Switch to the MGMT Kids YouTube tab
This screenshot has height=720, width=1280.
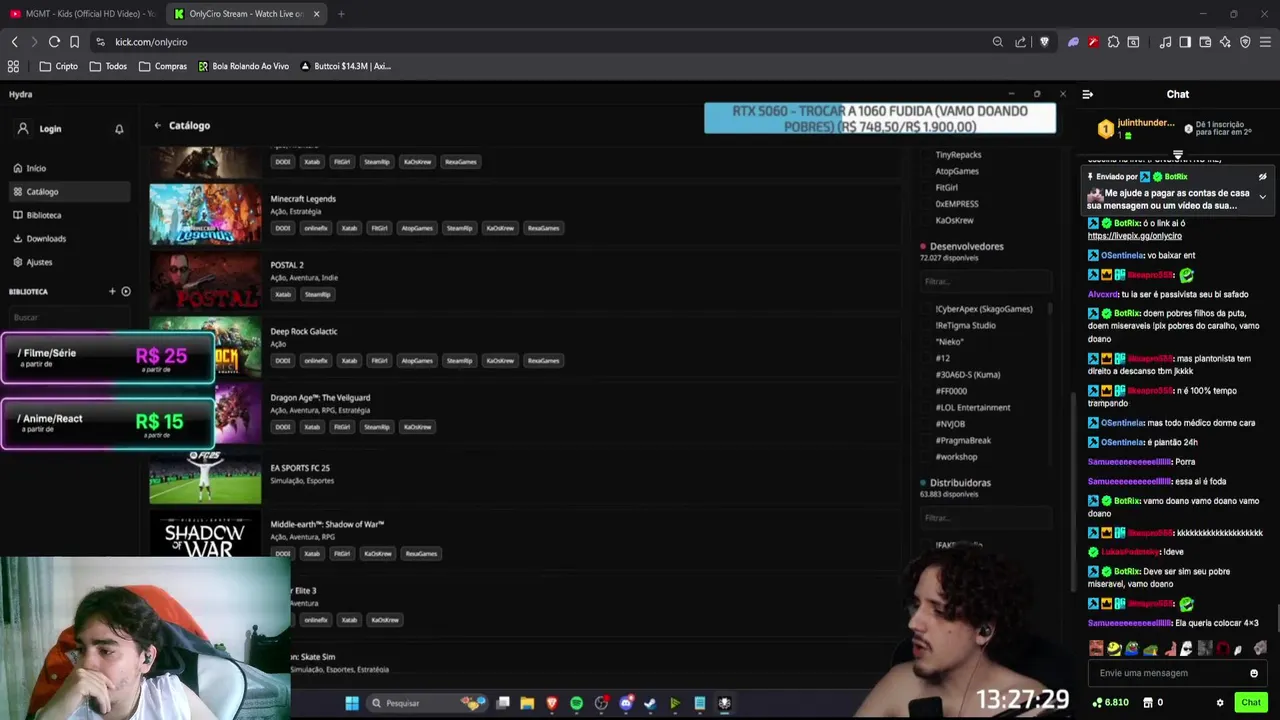tap(82, 14)
